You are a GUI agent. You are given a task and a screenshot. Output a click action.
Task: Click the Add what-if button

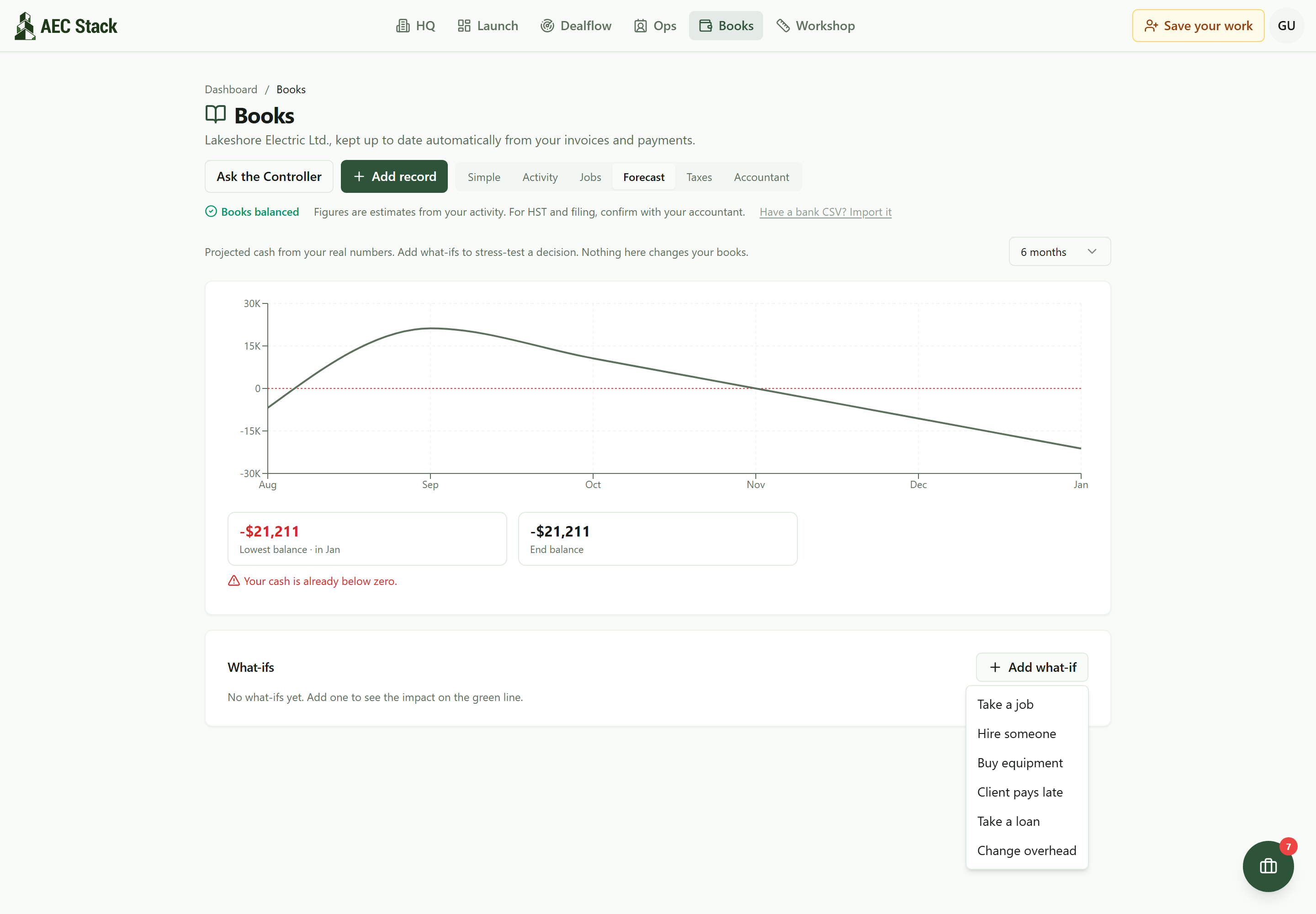[x=1032, y=667]
